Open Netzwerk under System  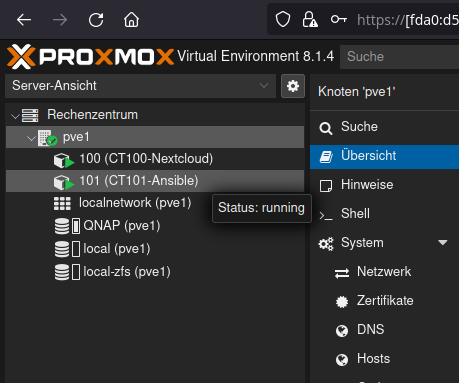[384, 272]
